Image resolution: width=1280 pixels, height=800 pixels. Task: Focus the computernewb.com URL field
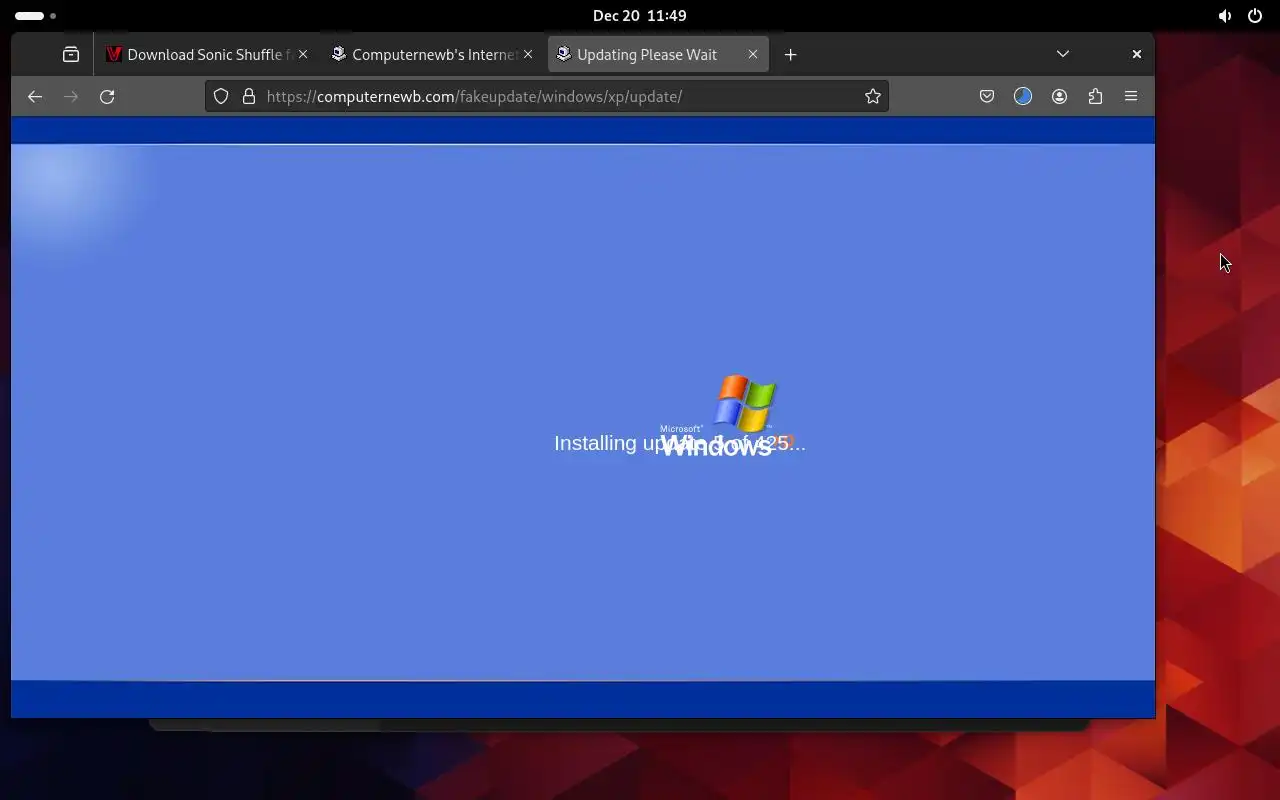(x=547, y=96)
